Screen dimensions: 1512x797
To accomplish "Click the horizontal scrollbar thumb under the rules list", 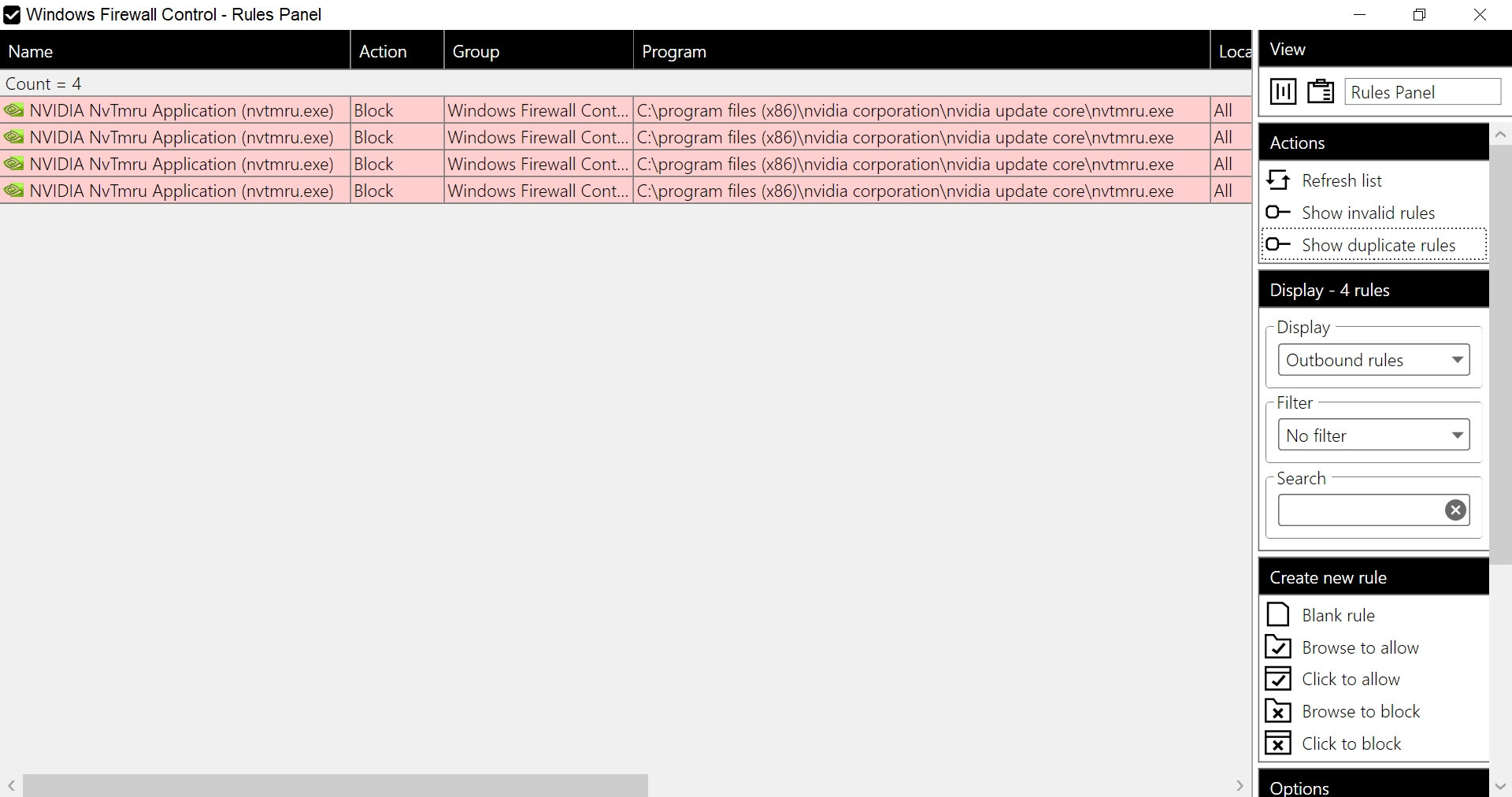I will tap(335, 785).
